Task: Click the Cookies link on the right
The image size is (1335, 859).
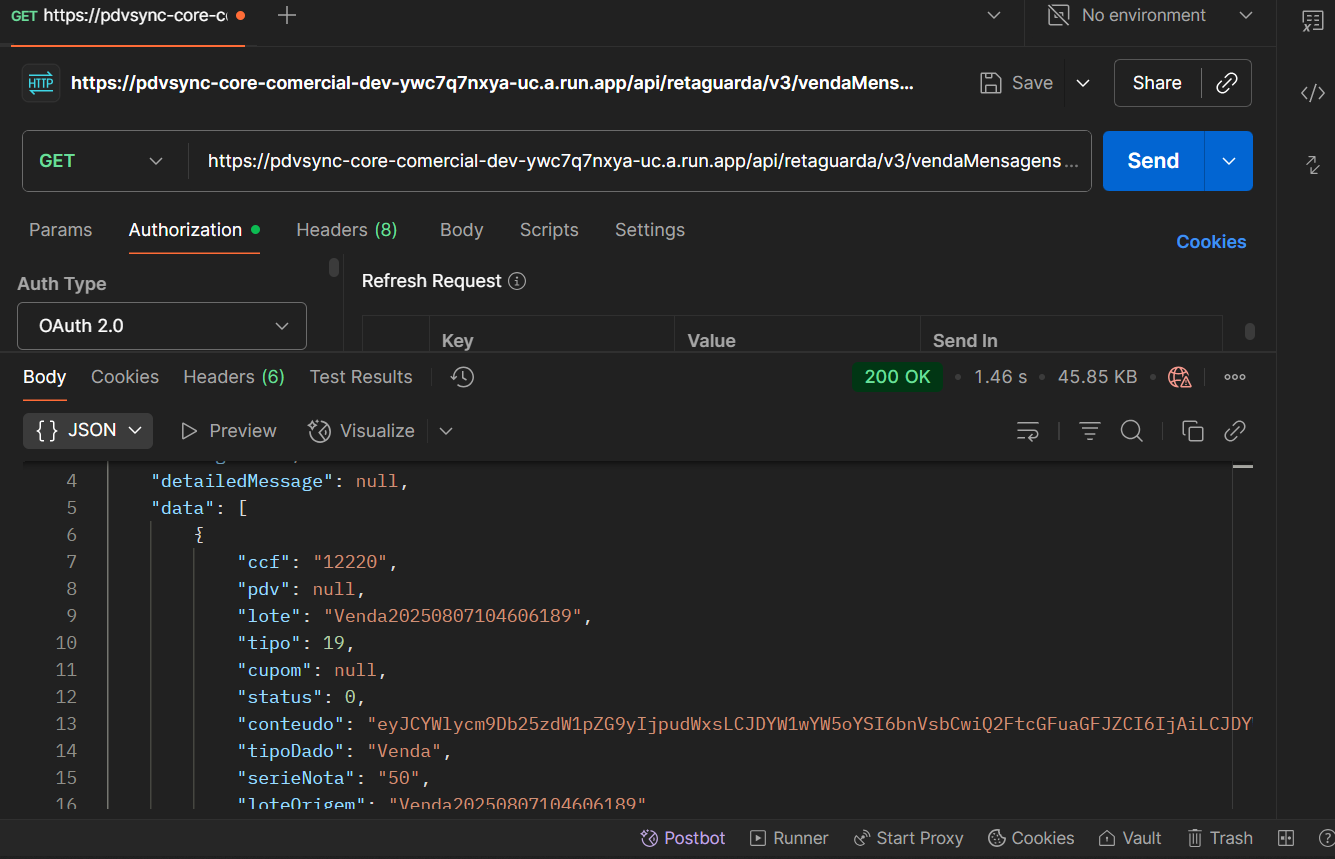Action: (x=1211, y=242)
